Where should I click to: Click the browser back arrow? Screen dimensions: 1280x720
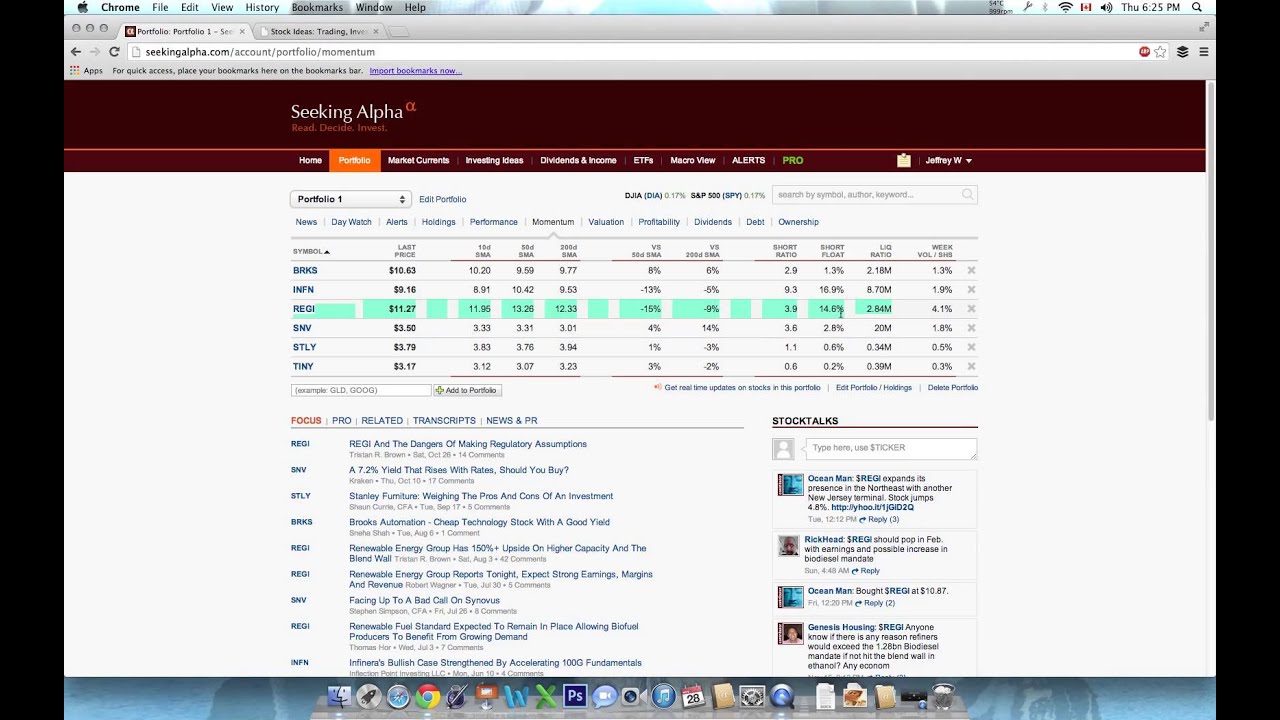(x=76, y=52)
